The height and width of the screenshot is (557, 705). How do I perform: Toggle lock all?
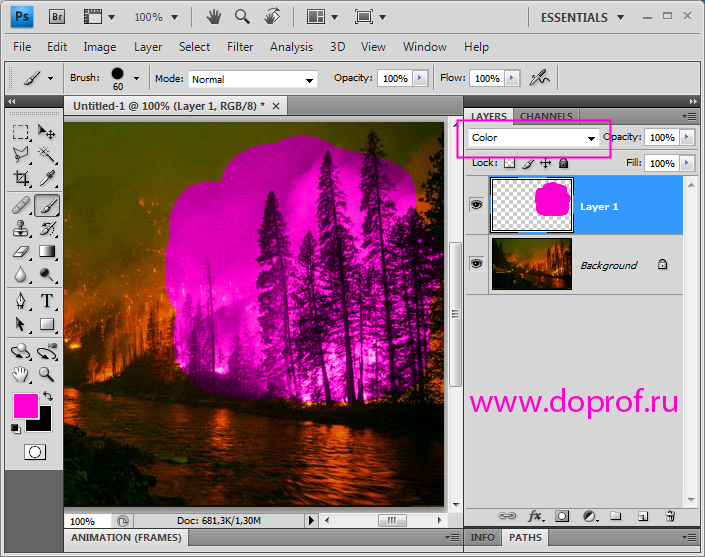(x=563, y=163)
